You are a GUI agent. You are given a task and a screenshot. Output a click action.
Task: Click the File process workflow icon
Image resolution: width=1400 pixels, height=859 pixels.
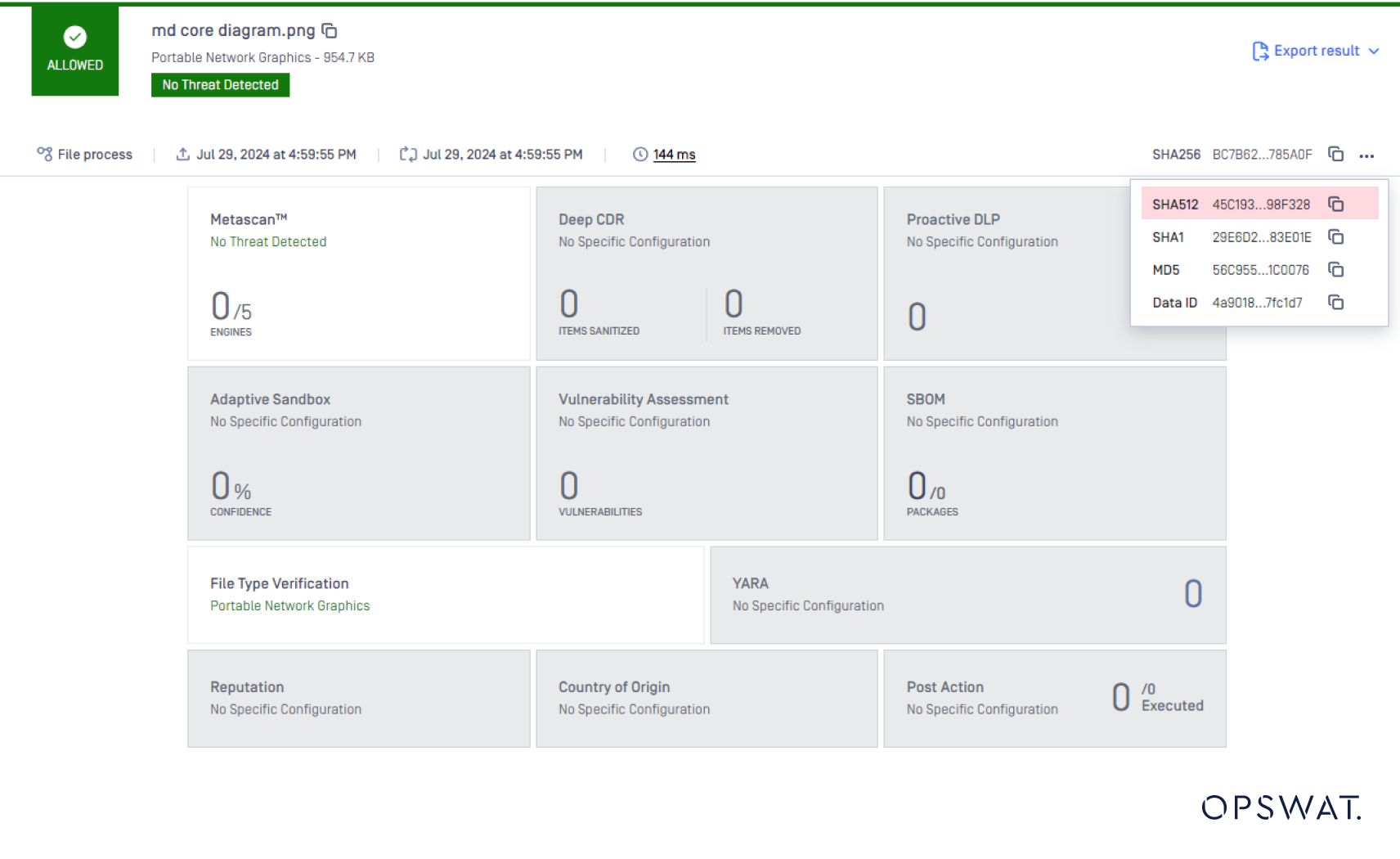point(45,154)
